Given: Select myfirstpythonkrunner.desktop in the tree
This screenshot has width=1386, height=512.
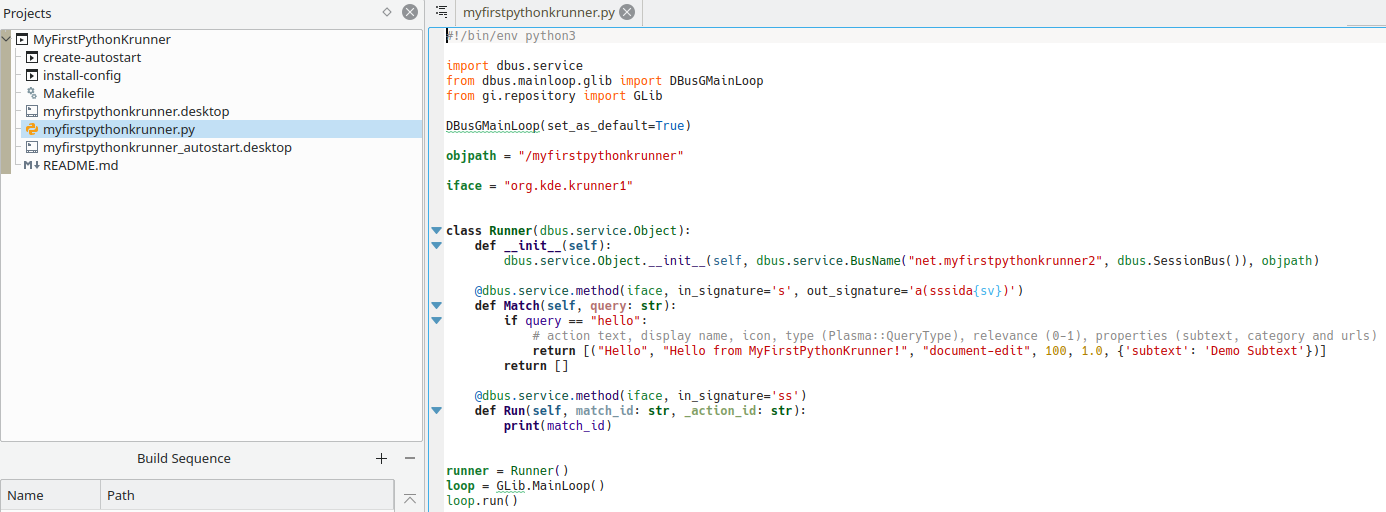Looking at the screenshot, I should coord(136,112).
